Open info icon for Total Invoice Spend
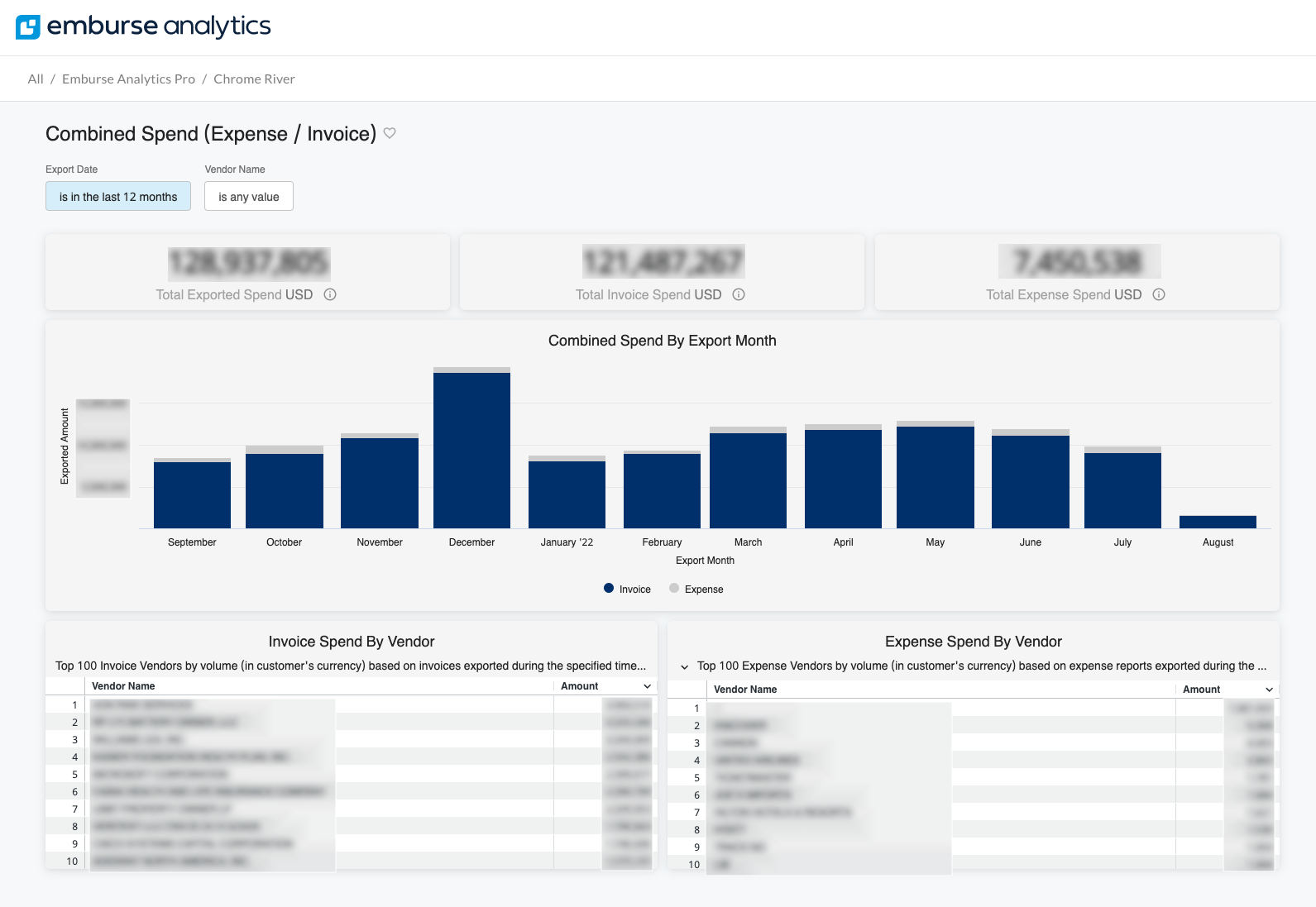1316x907 pixels. 739,294
